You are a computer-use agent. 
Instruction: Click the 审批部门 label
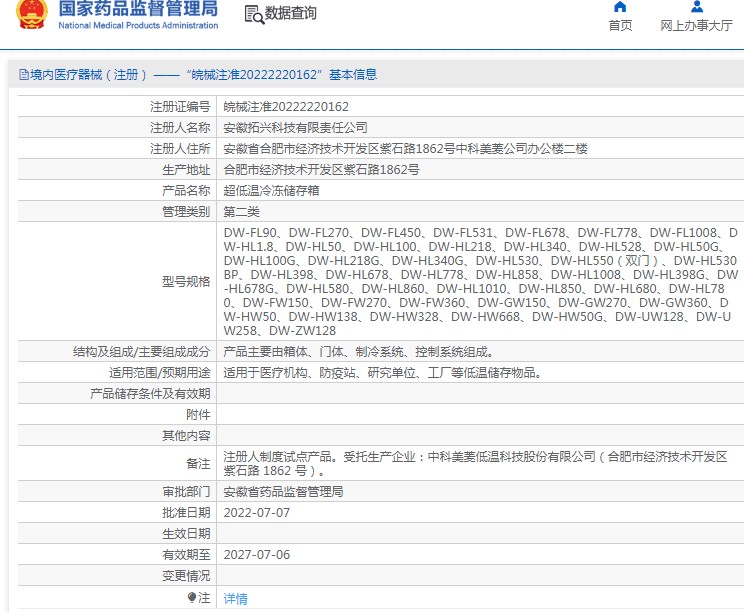click(186, 491)
